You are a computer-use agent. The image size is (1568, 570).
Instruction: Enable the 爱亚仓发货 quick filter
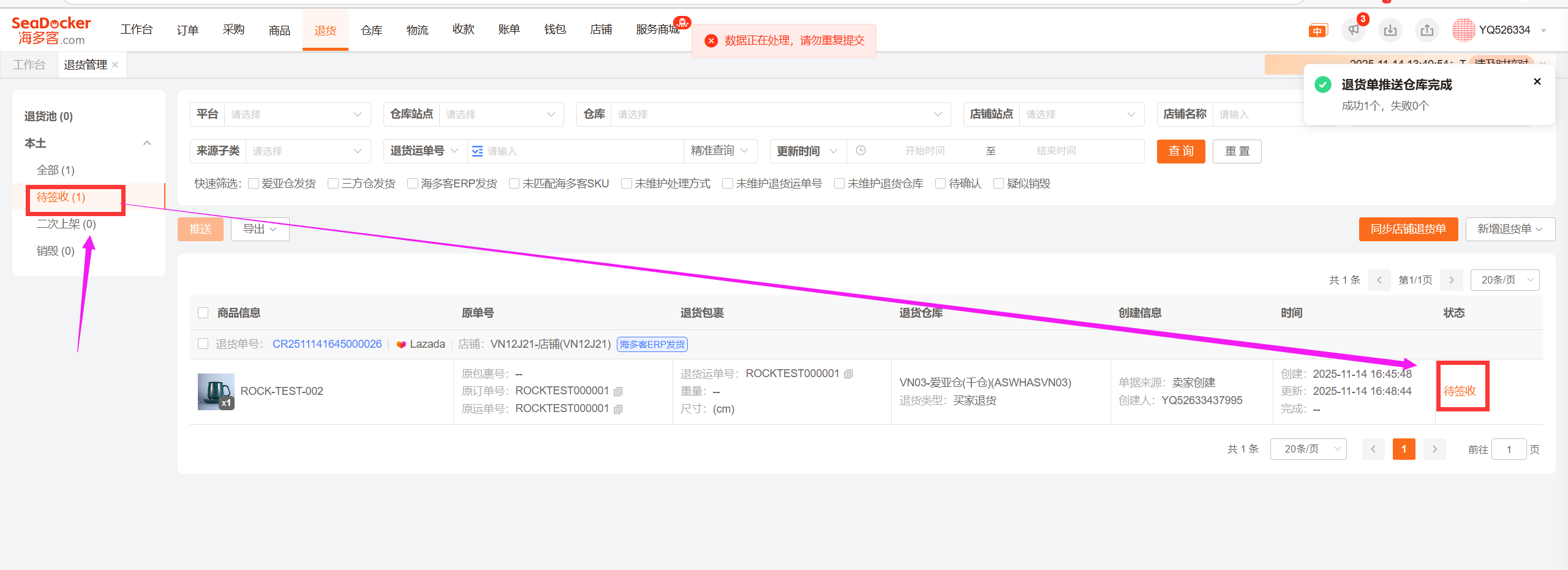pyautogui.click(x=254, y=184)
